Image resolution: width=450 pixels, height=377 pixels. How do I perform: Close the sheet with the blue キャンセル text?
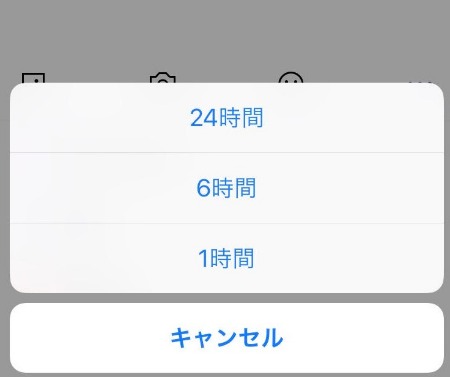point(227,338)
